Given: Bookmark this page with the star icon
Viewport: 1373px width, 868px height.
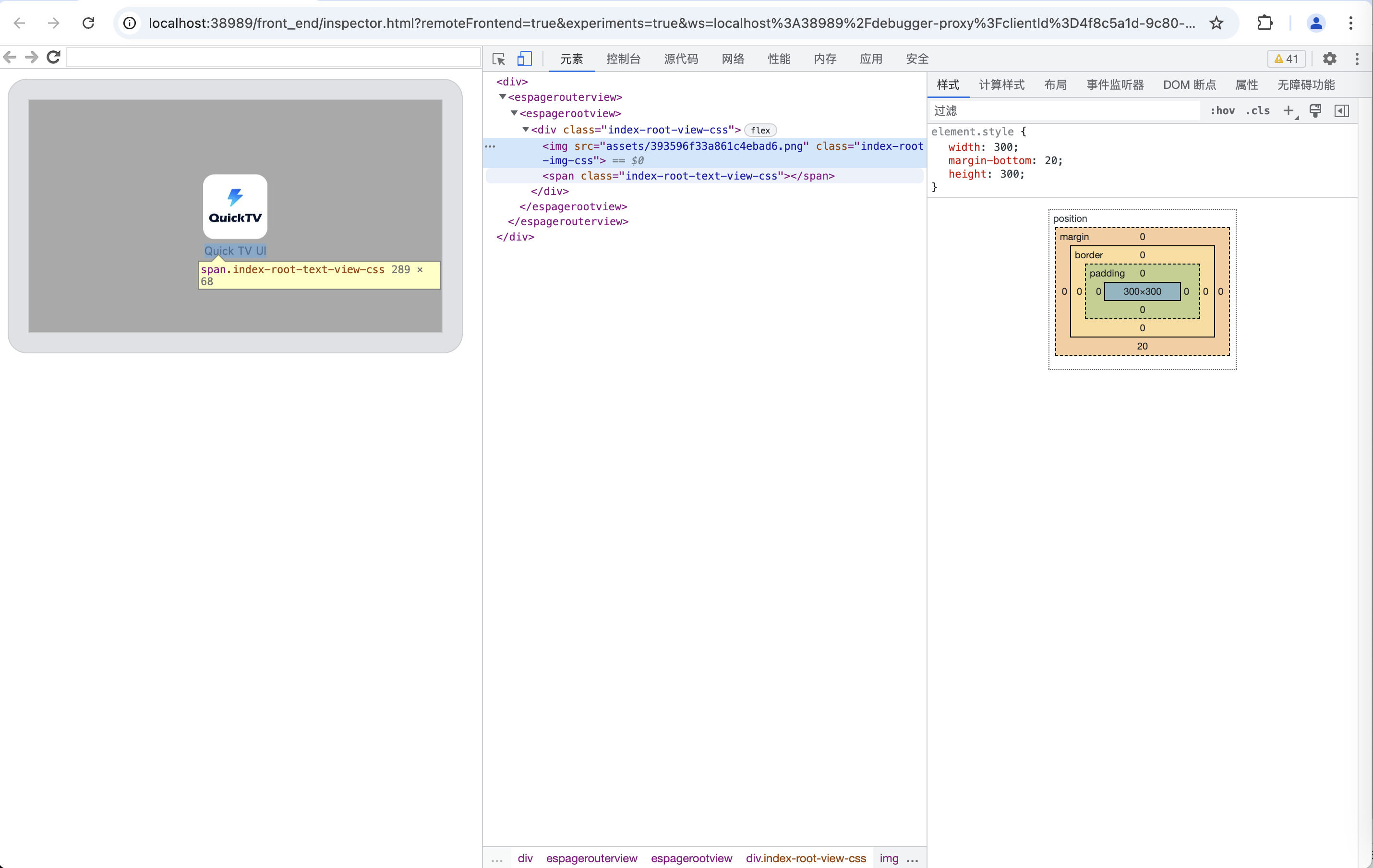Looking at the screenshot, I should point(1216,23).
